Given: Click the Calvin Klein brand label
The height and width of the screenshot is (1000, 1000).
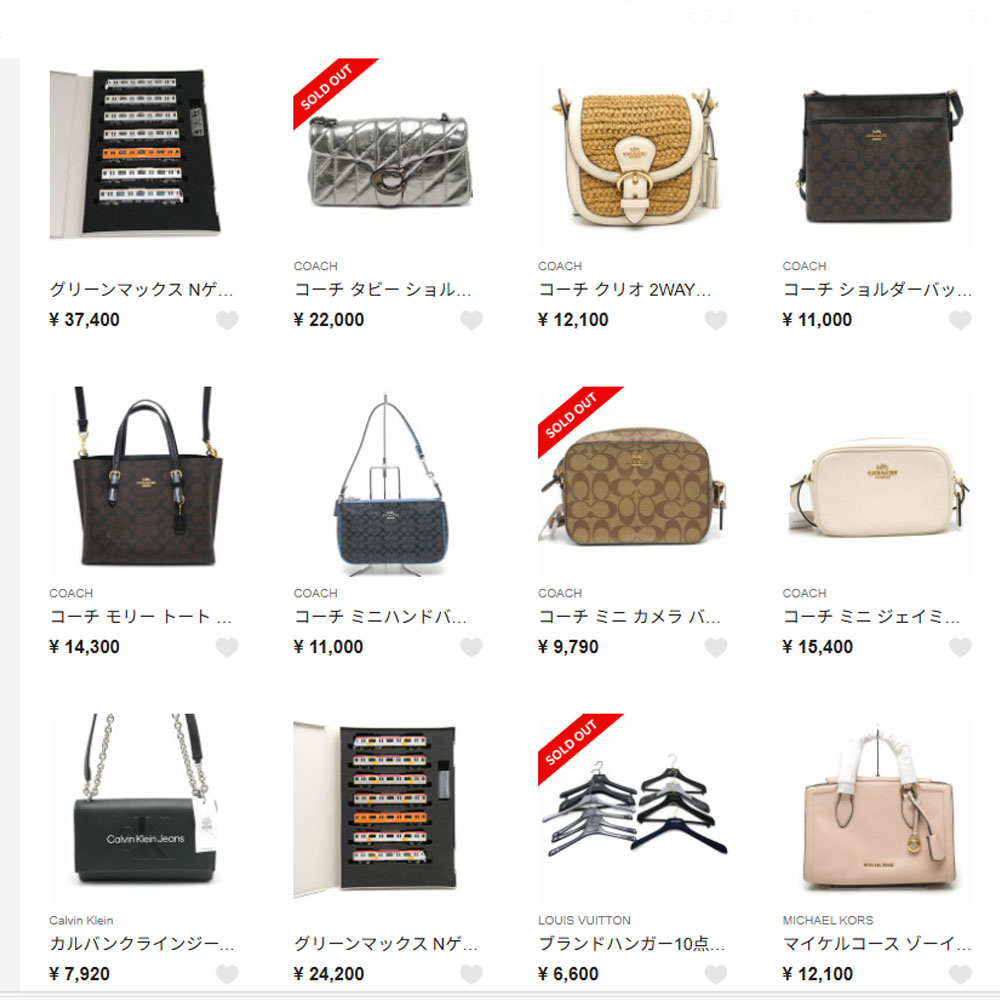Looking at the screenshot, I should coord(81,920).
